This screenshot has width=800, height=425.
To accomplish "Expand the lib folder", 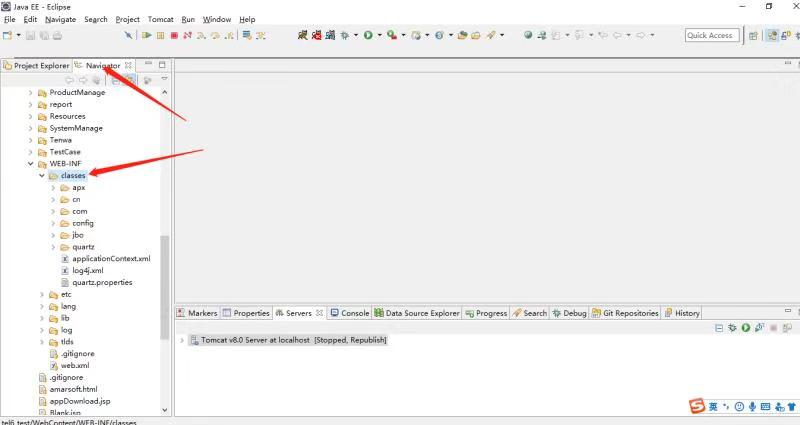I will coord(42,318).
